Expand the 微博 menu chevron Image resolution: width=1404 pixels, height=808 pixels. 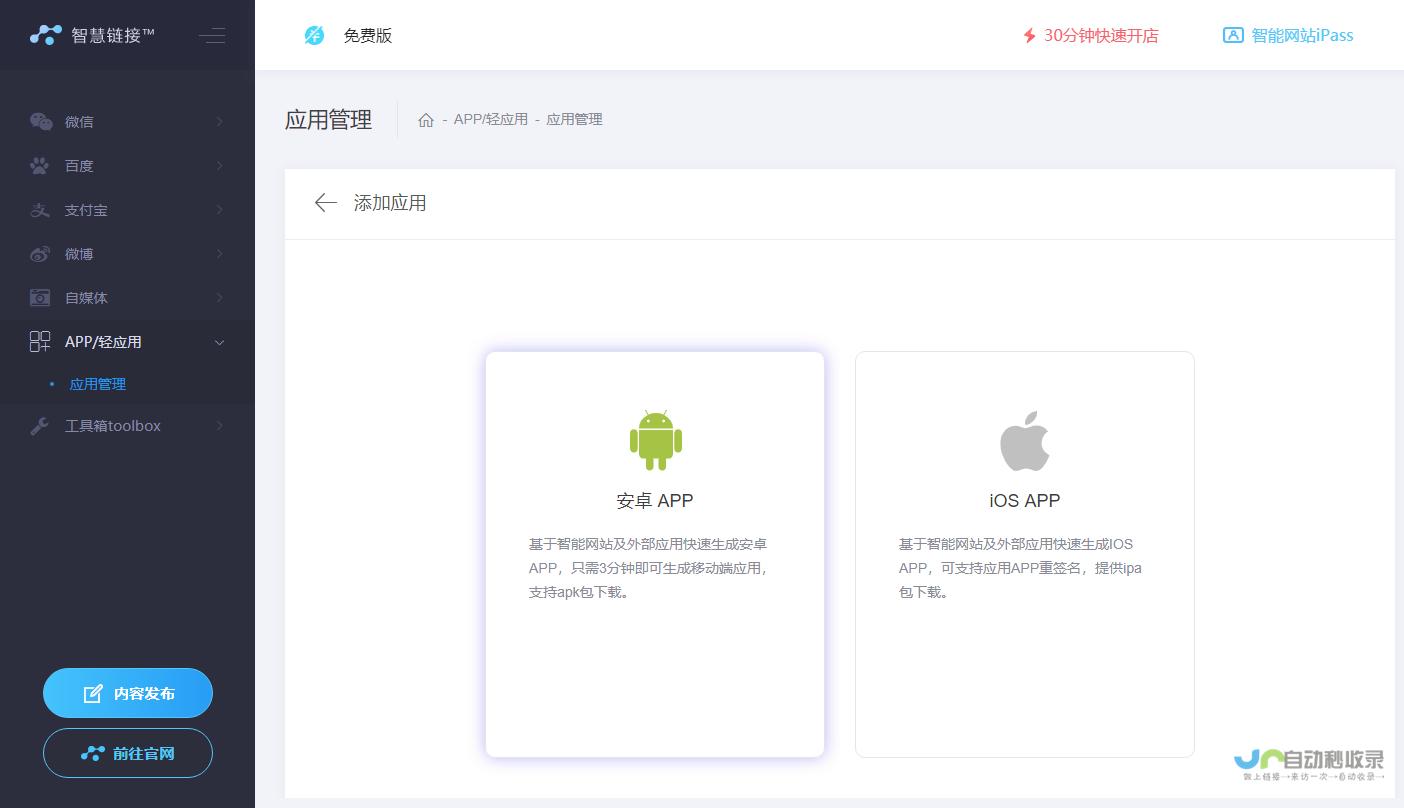pyautogui.click(x=220, y=254)
